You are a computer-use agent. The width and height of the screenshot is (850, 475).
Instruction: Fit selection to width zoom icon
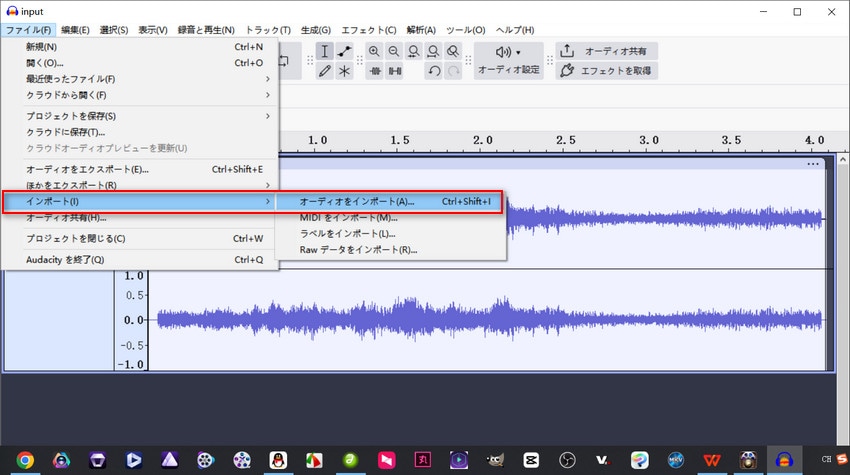coord(413,51)
